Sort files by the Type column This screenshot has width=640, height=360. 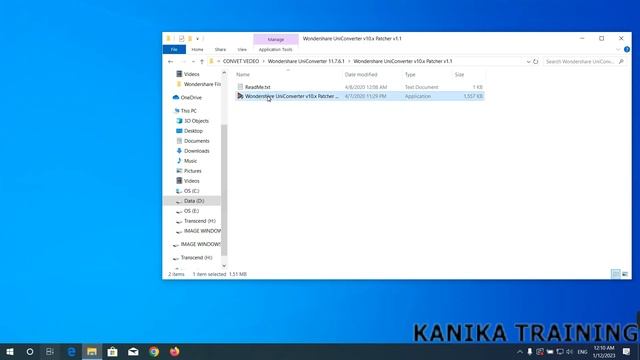pyautogui.click(x=410, y=75)
